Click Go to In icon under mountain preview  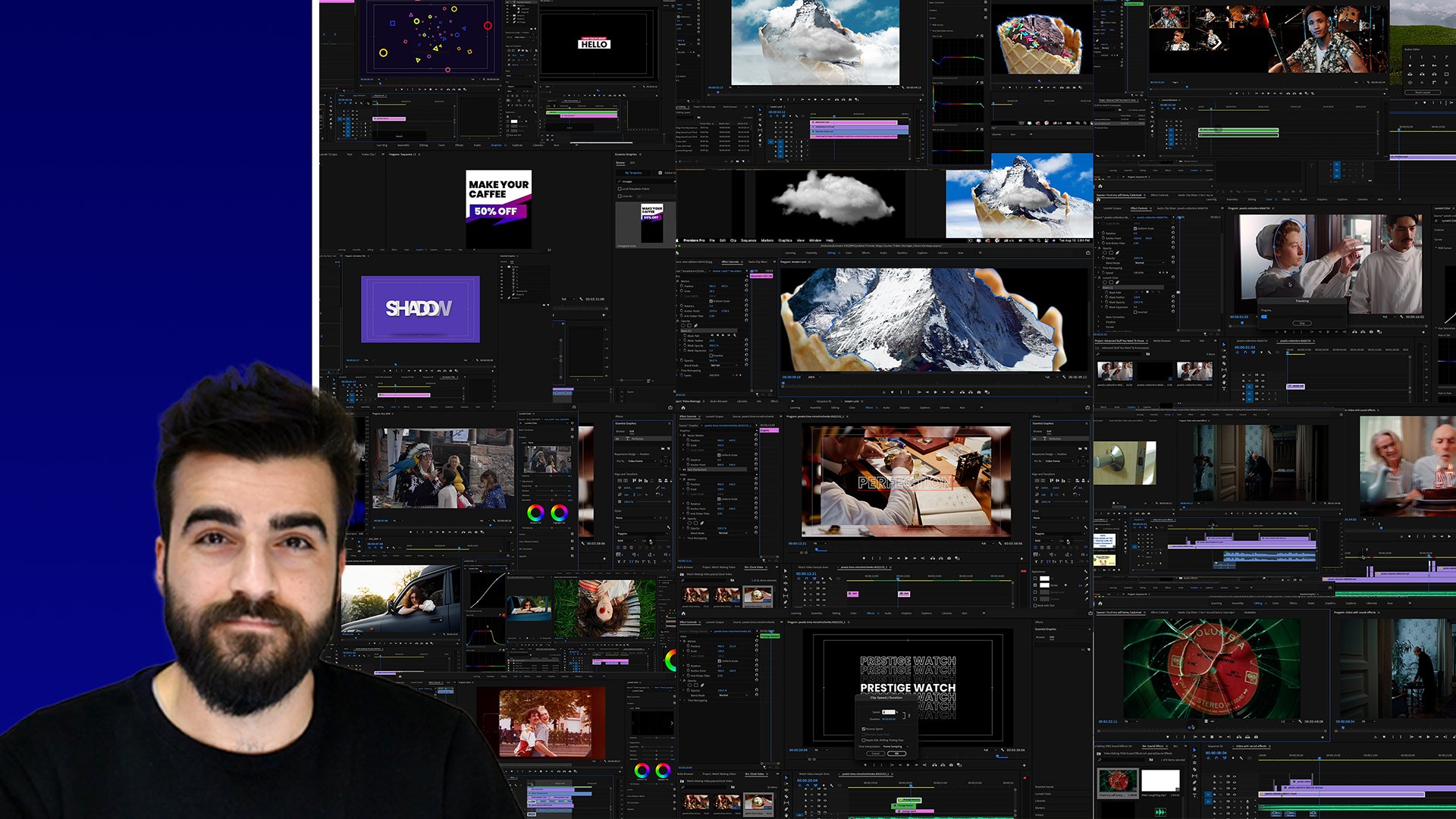click(919, 392)
